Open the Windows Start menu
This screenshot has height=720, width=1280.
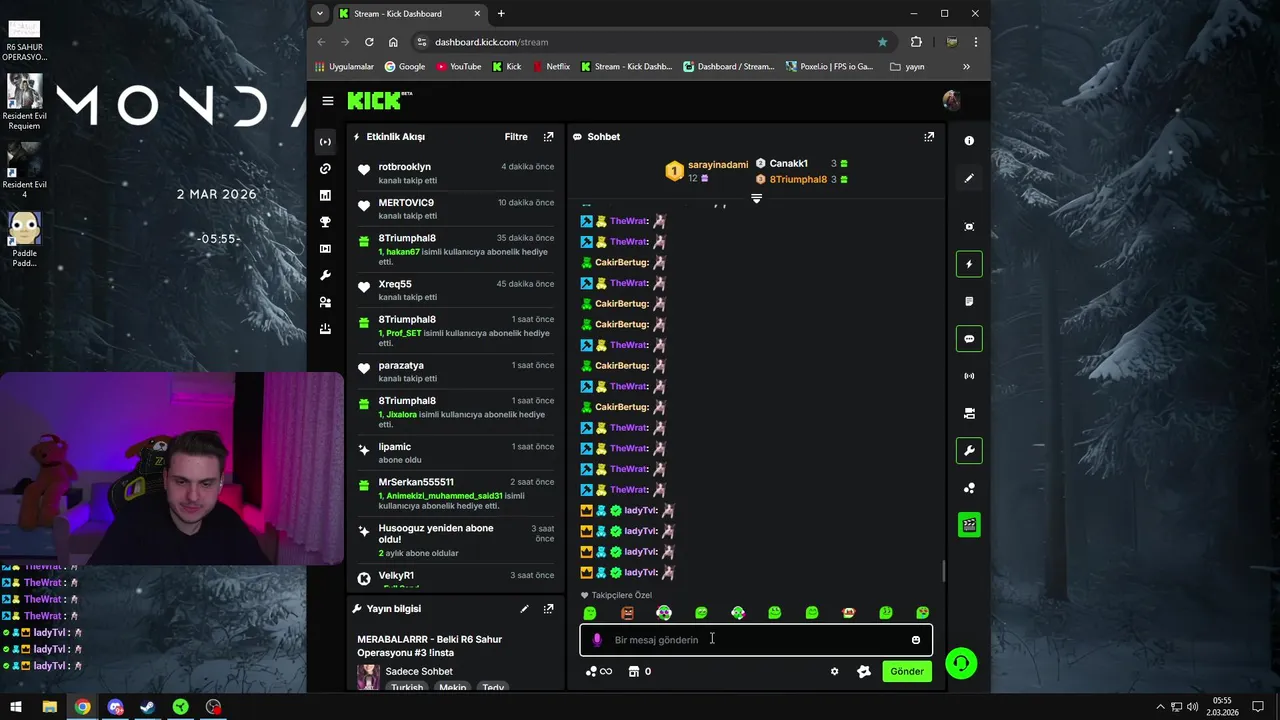[x=16, y=707]
